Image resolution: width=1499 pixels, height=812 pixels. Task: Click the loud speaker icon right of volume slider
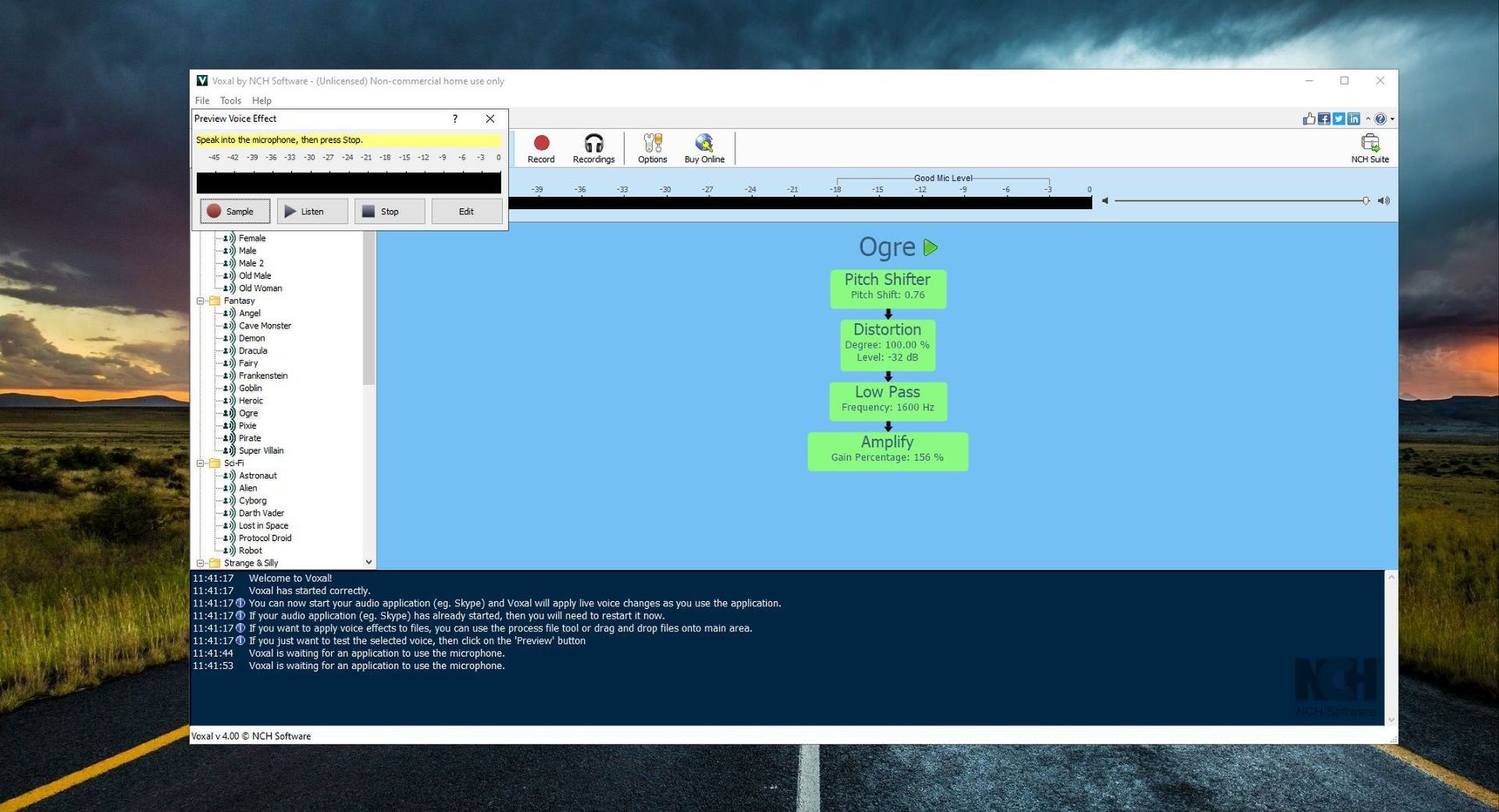tap(1383, 200)
